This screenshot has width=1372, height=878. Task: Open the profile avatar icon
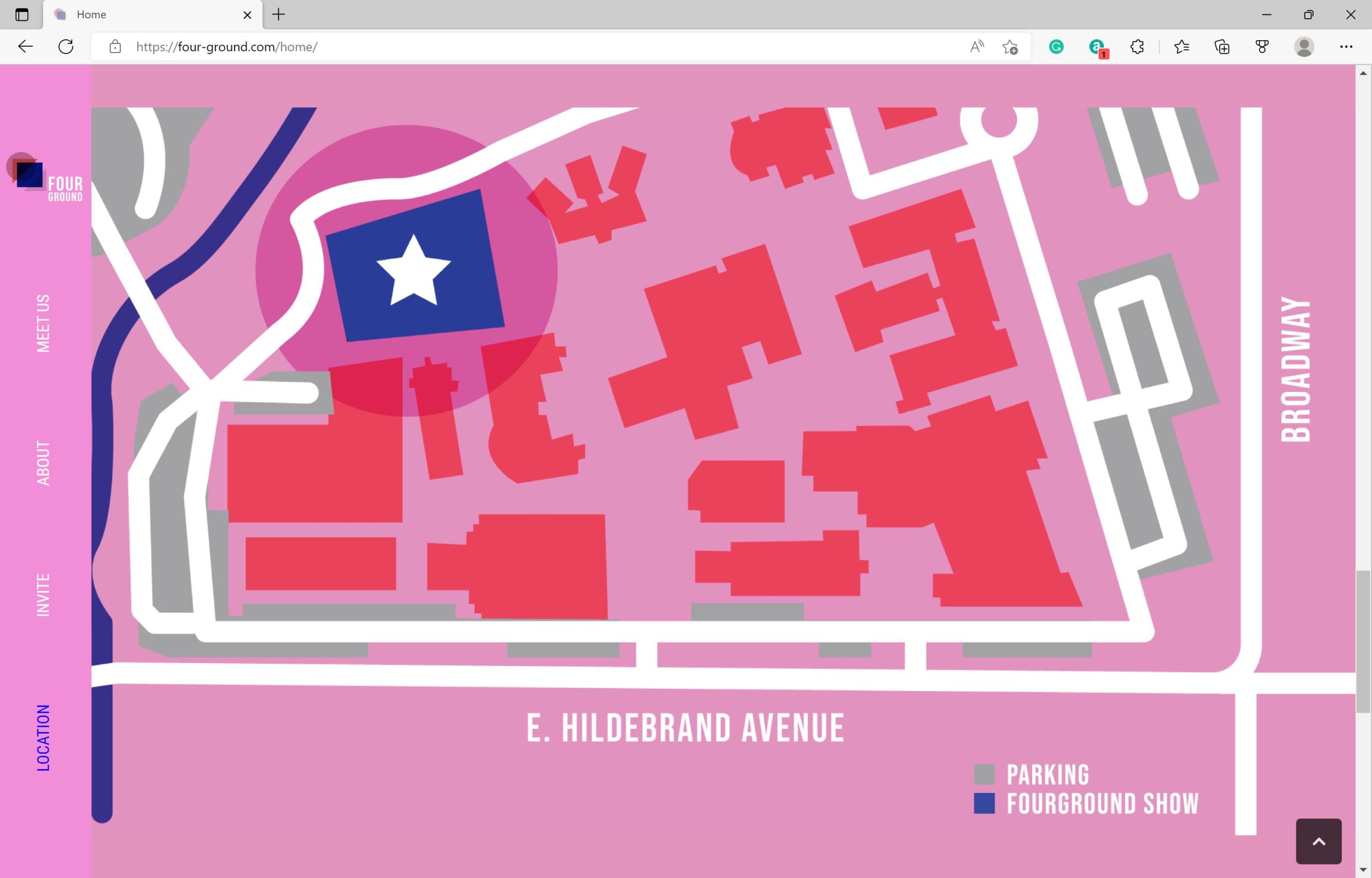click(x=1304, y=47)
